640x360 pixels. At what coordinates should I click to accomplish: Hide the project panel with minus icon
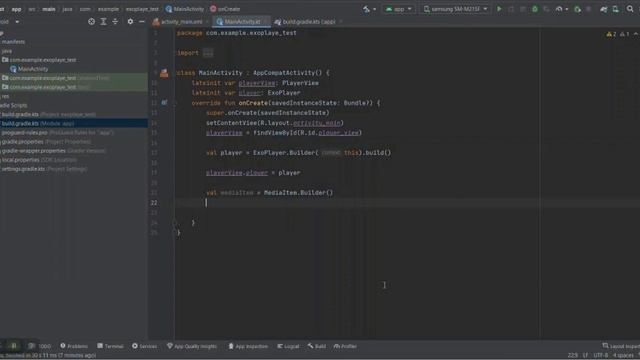(x=142, y=22)
